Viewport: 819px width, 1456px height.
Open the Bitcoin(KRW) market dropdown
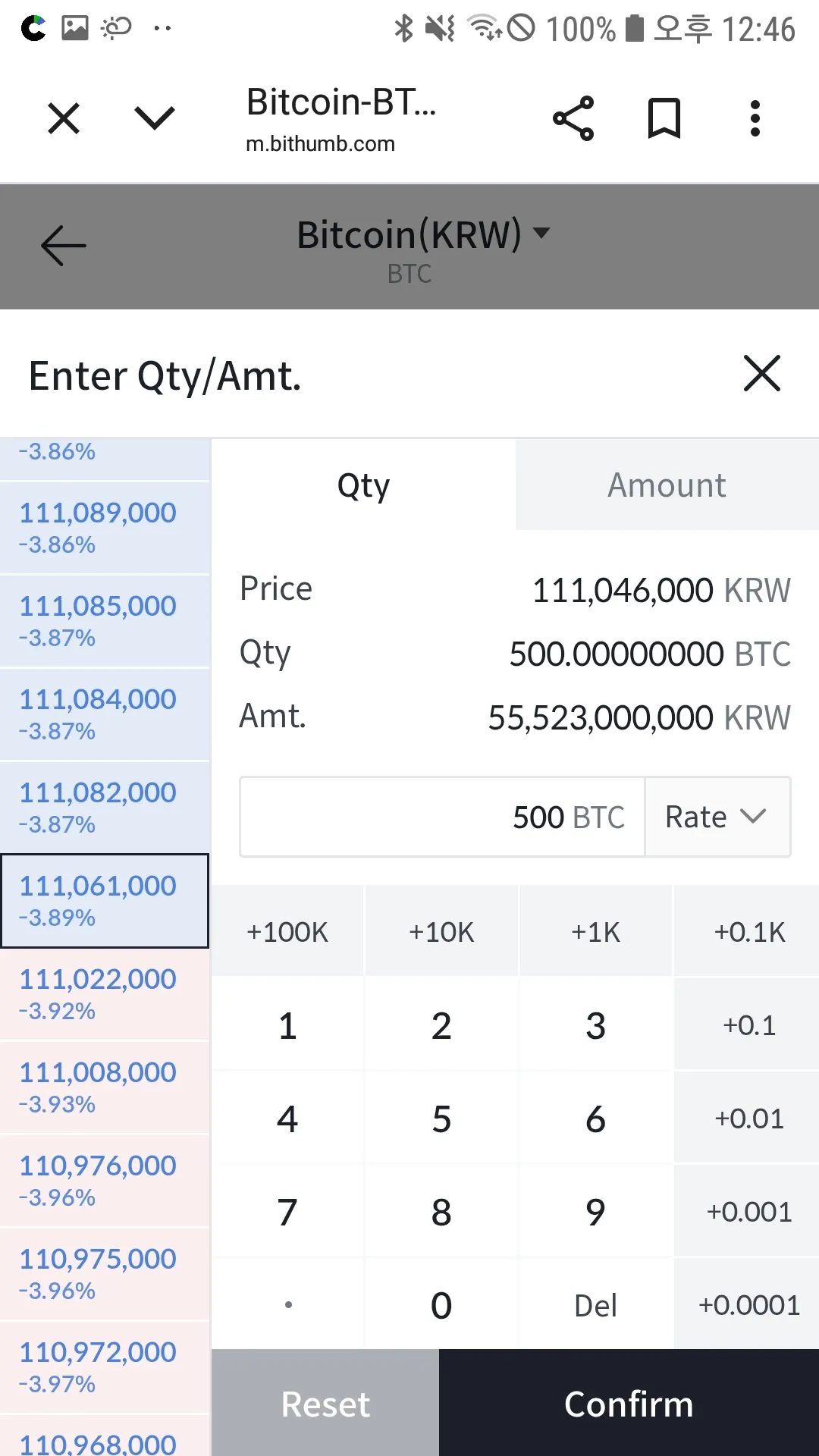point(422,235)
